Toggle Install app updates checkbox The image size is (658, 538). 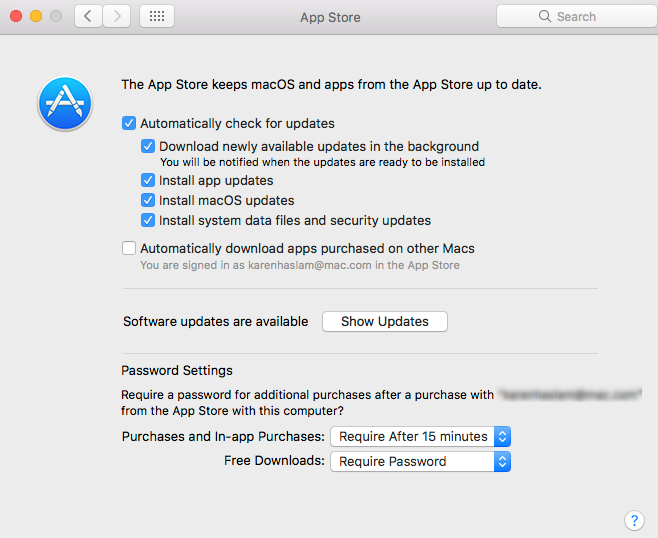148,180
